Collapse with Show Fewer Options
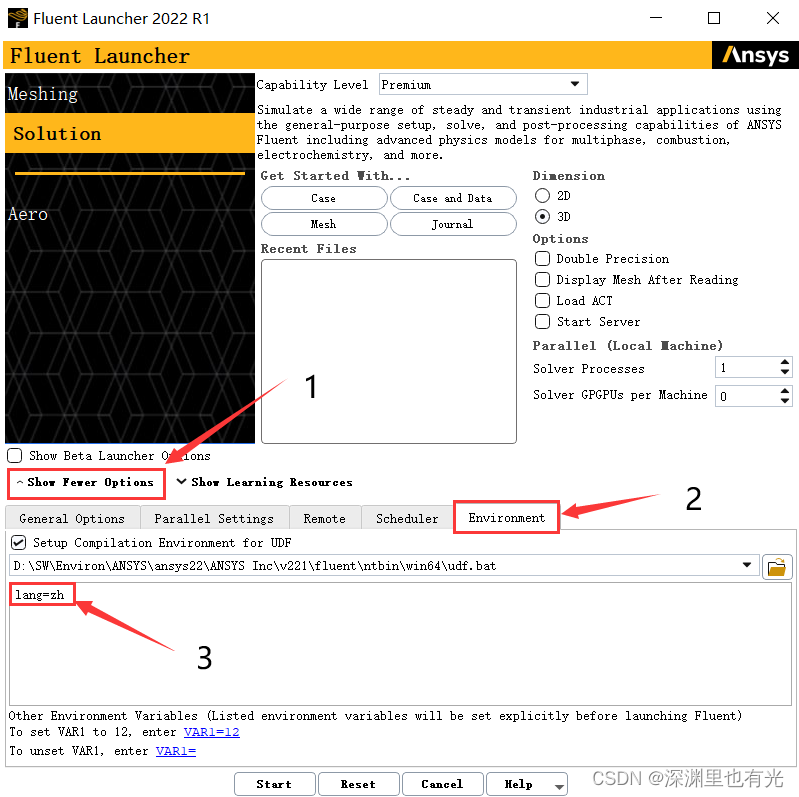Viewport: 799px width, 797px height. [84, 482]
